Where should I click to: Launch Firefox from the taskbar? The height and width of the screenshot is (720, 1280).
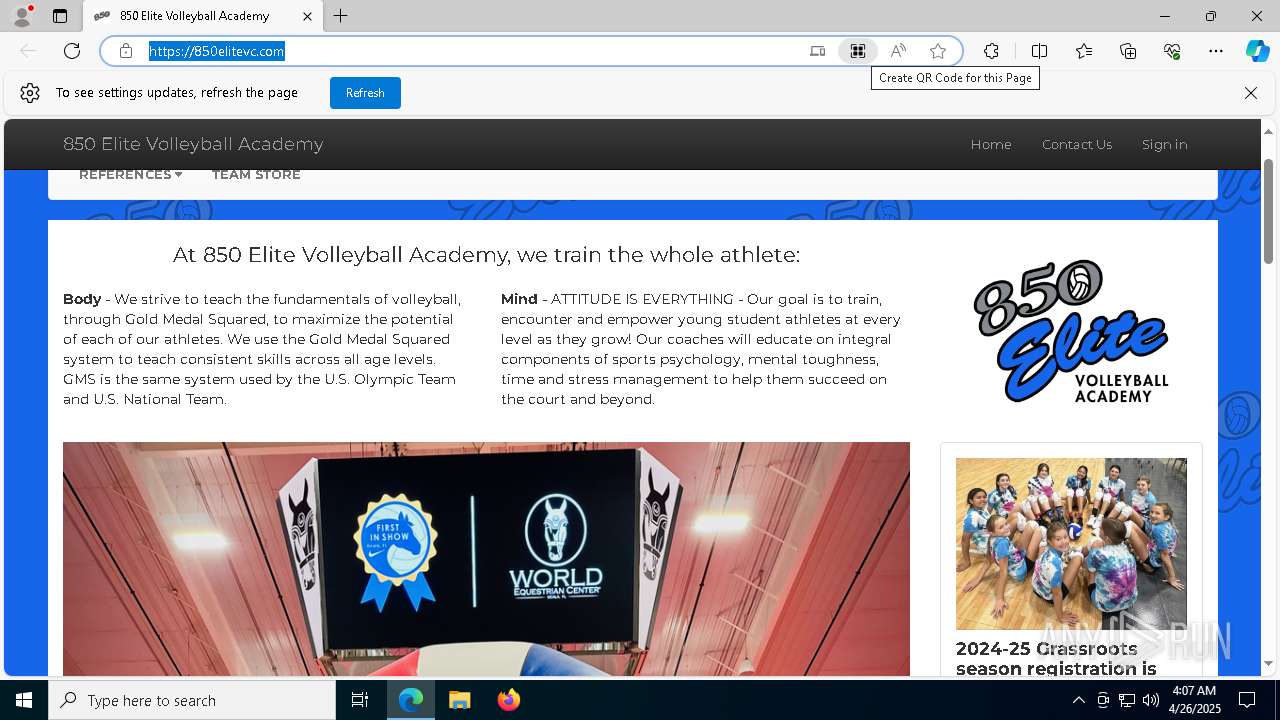pos(508,700)
